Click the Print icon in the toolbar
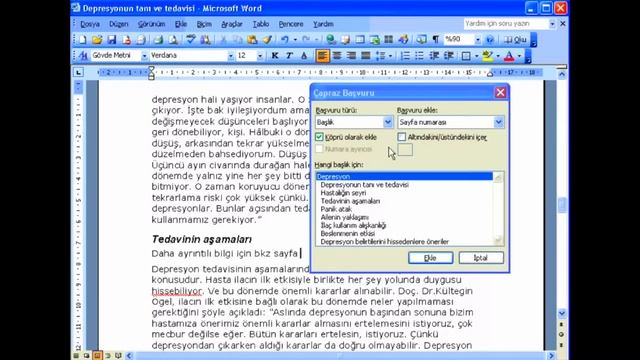 [x=158, y=40]
